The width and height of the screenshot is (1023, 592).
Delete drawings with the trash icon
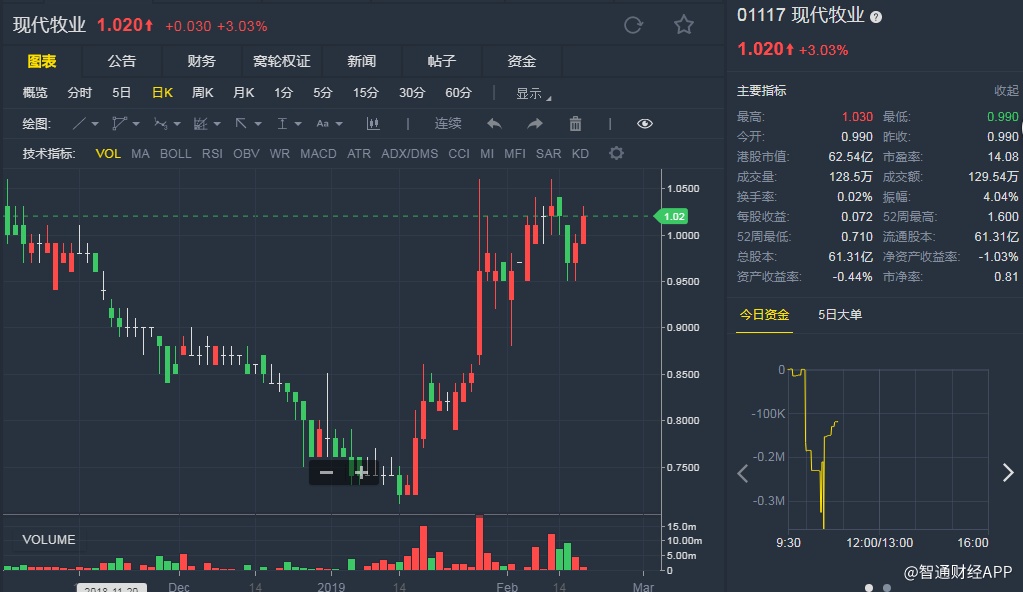coord(575,123)
